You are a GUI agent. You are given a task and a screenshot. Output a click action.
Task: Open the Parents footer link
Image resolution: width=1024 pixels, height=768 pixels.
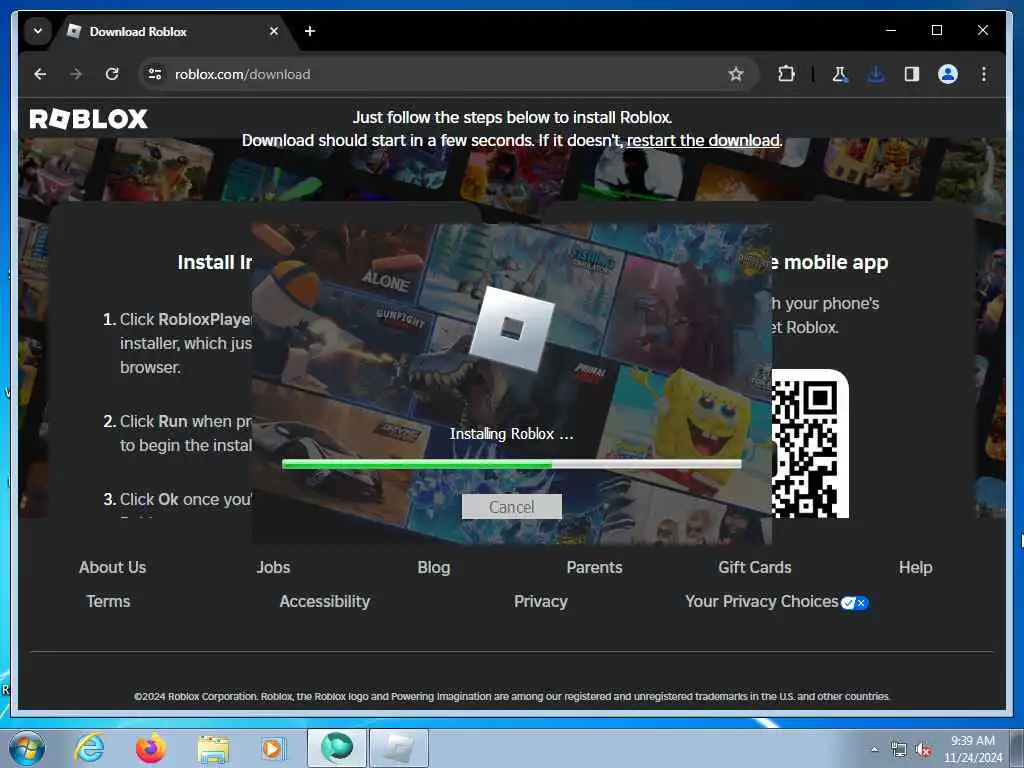click(x=594, y=568)
